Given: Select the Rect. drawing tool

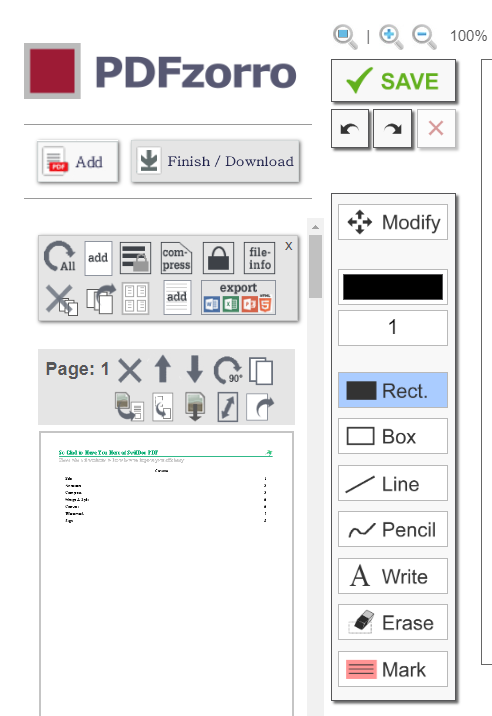Looking at the screenshot, I should (393, 390).
